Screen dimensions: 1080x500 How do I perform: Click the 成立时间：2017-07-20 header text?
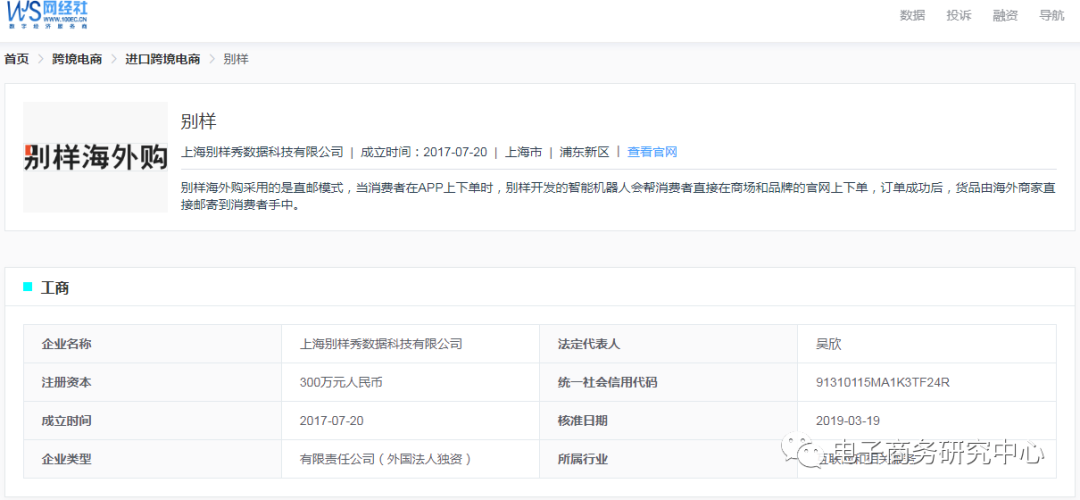point(424,152)
